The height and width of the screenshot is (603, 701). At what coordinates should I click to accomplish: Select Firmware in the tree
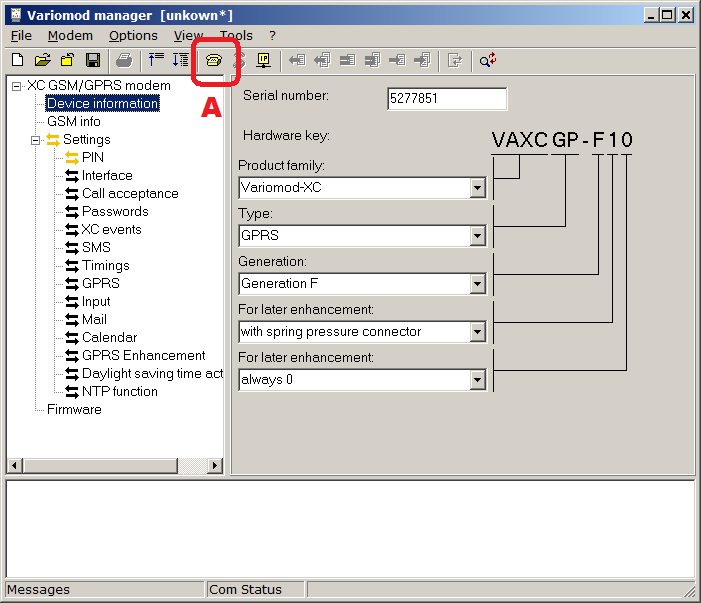(x=74, y=409)
